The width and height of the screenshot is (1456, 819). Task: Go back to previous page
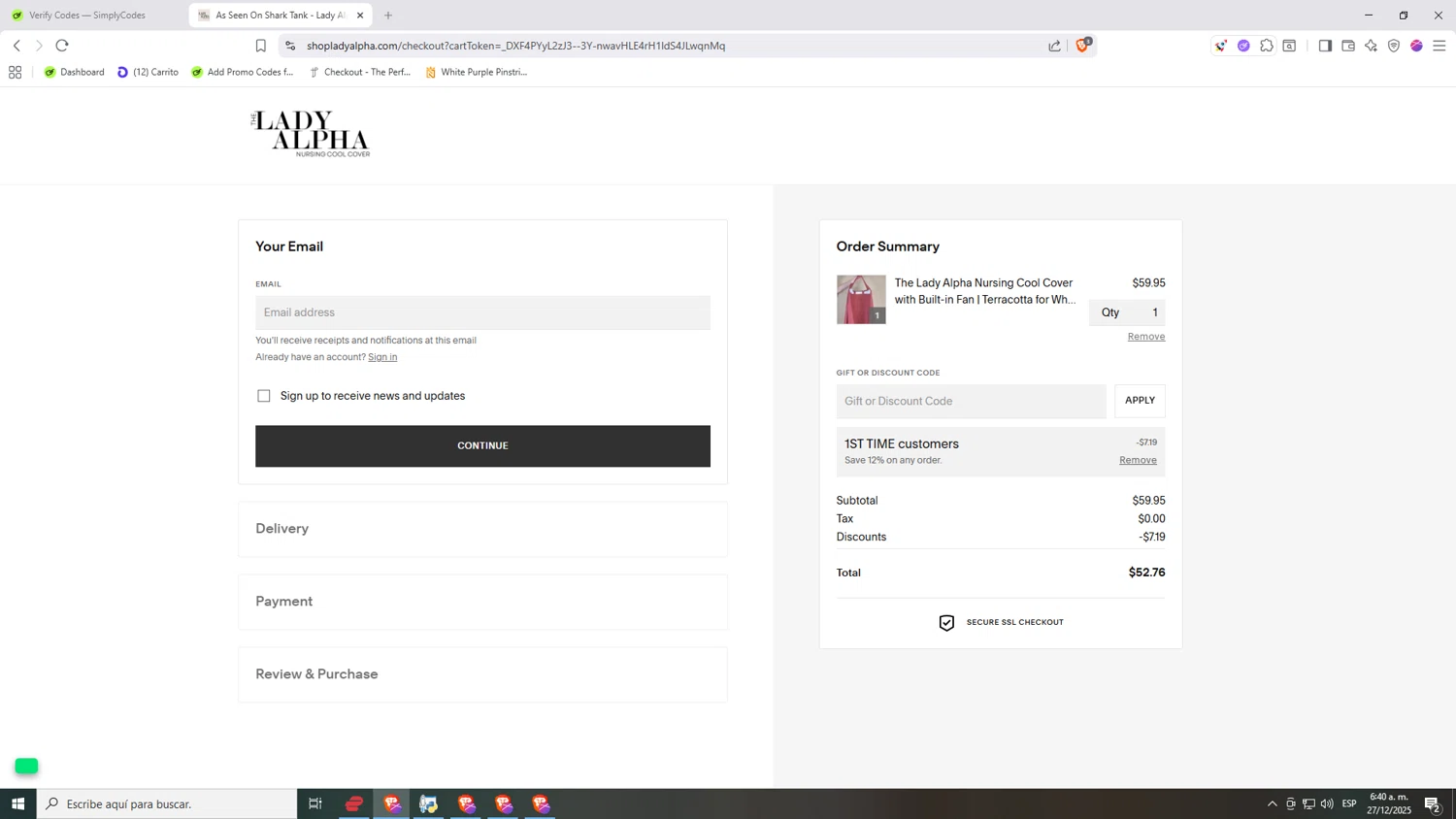point(17,46)
